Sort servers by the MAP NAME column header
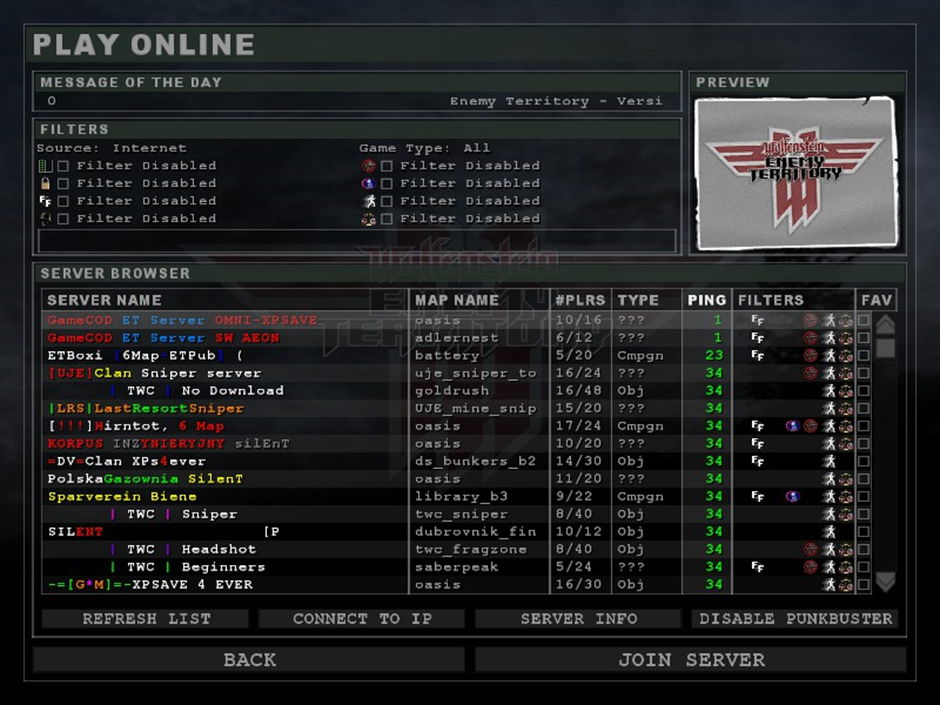Viewport: 940px width, 705px height. [457, 300]
